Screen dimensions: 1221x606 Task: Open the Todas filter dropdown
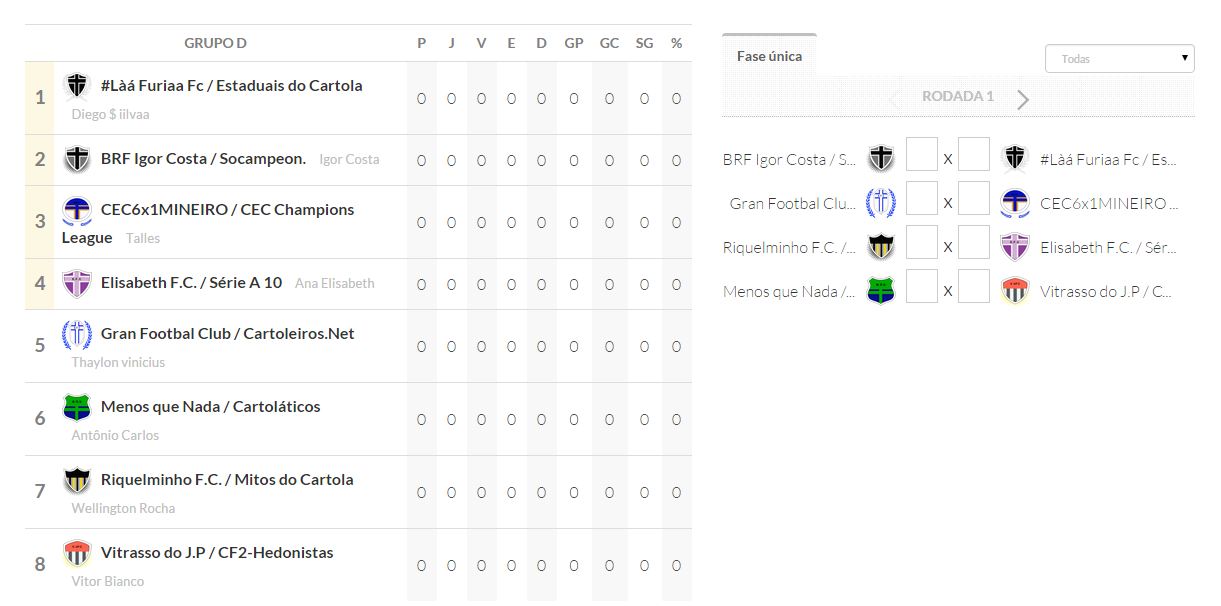coord(1119,59)
